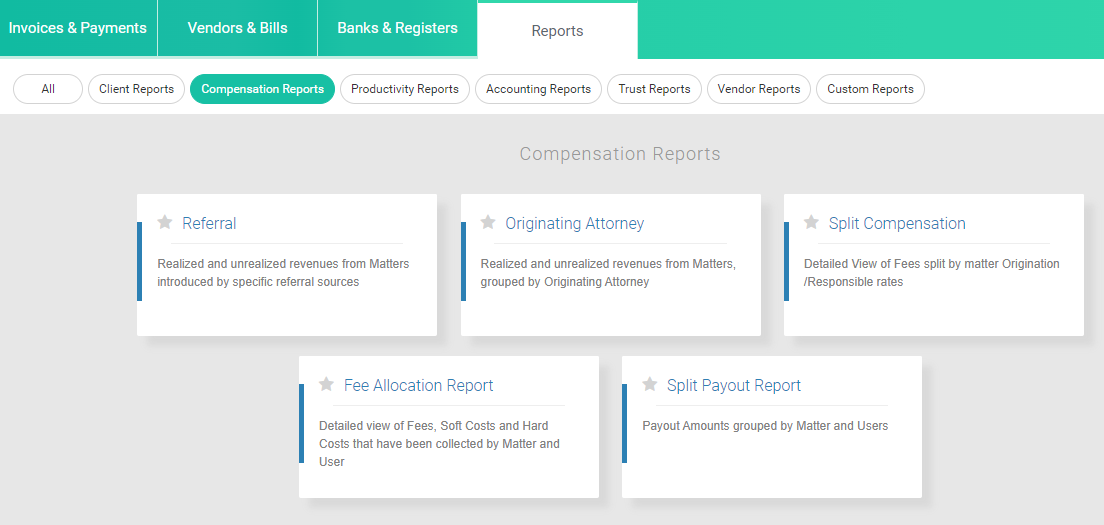1104x525 pixels.
Task: Click text 'introduced by specific referral sources'
Action: point(258,282)
